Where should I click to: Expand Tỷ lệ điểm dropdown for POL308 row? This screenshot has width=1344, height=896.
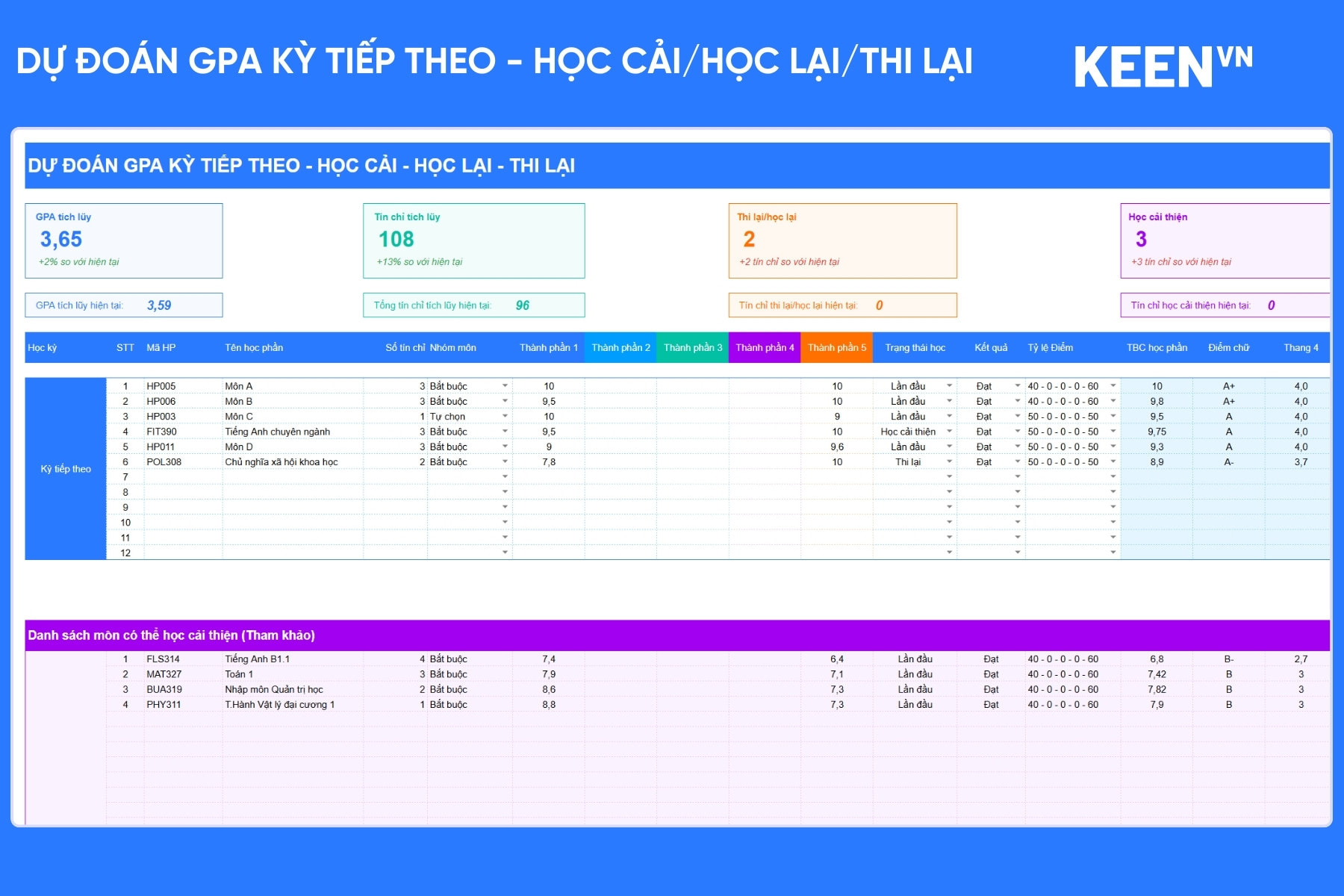click(x=1113, y=462)
